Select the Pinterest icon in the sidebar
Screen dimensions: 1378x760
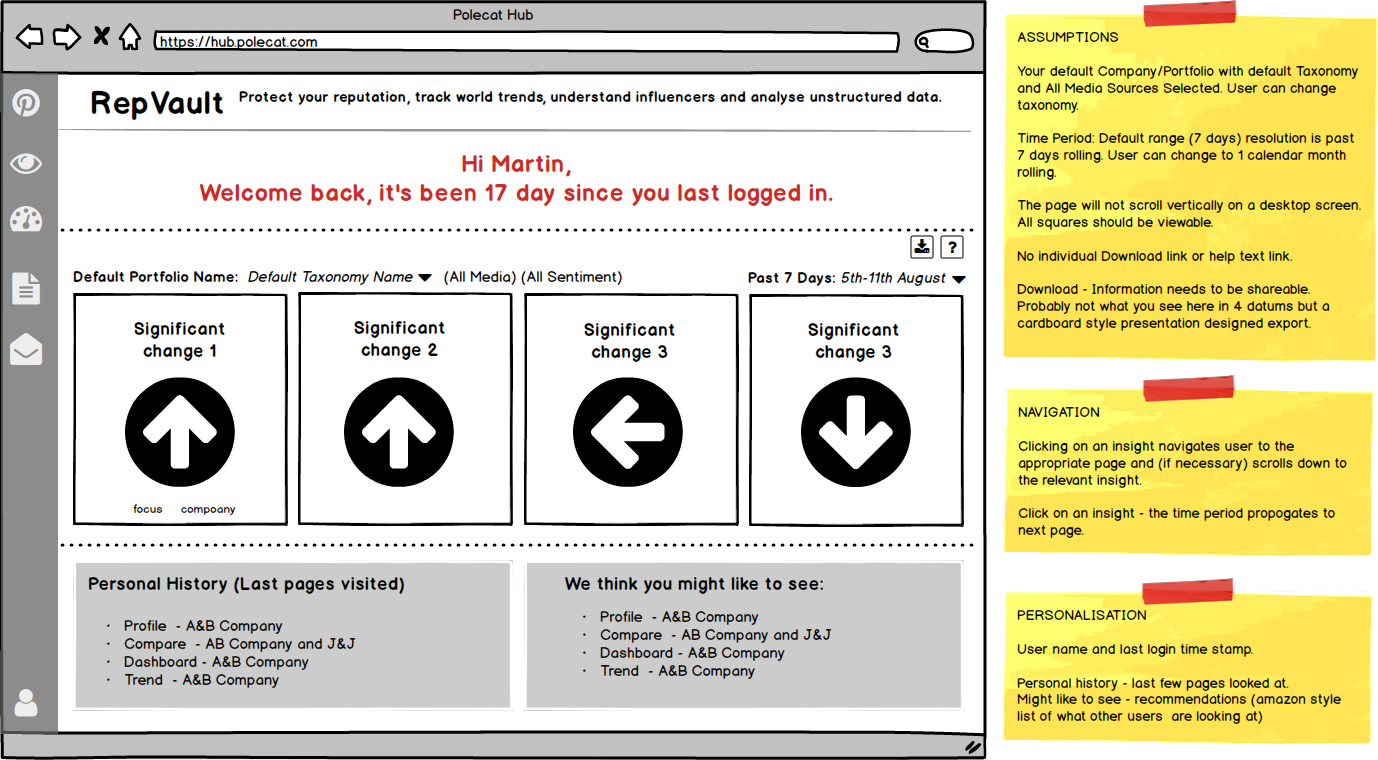tap(26, 102)
